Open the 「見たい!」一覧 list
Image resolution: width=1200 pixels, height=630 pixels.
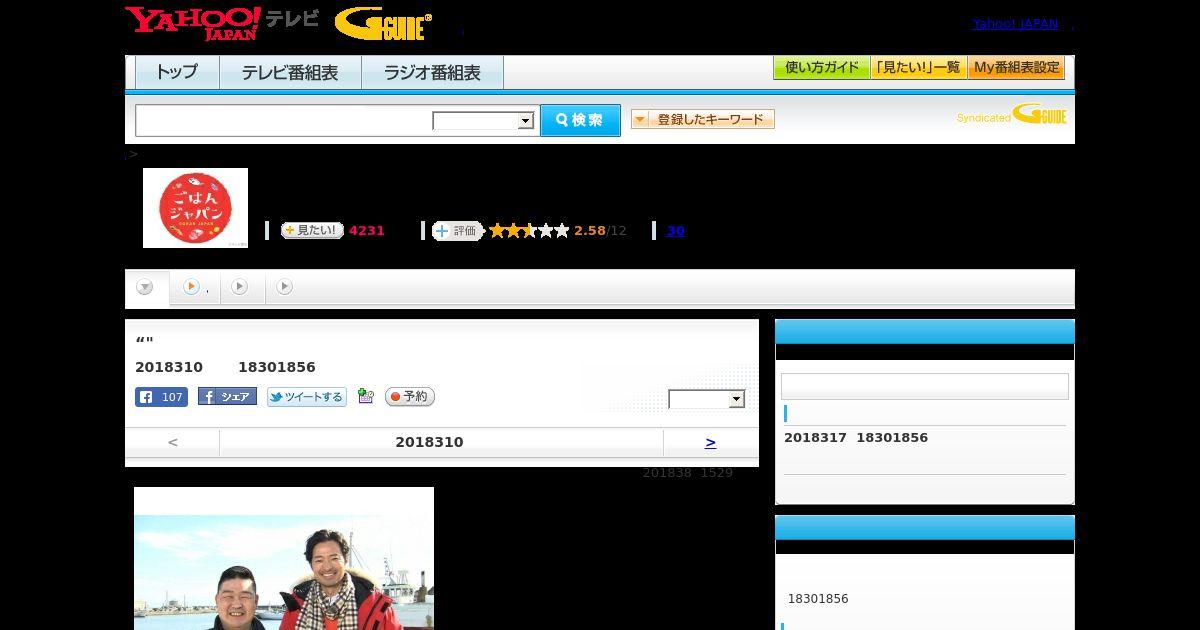pyautogui.click(x=918, y=68)
